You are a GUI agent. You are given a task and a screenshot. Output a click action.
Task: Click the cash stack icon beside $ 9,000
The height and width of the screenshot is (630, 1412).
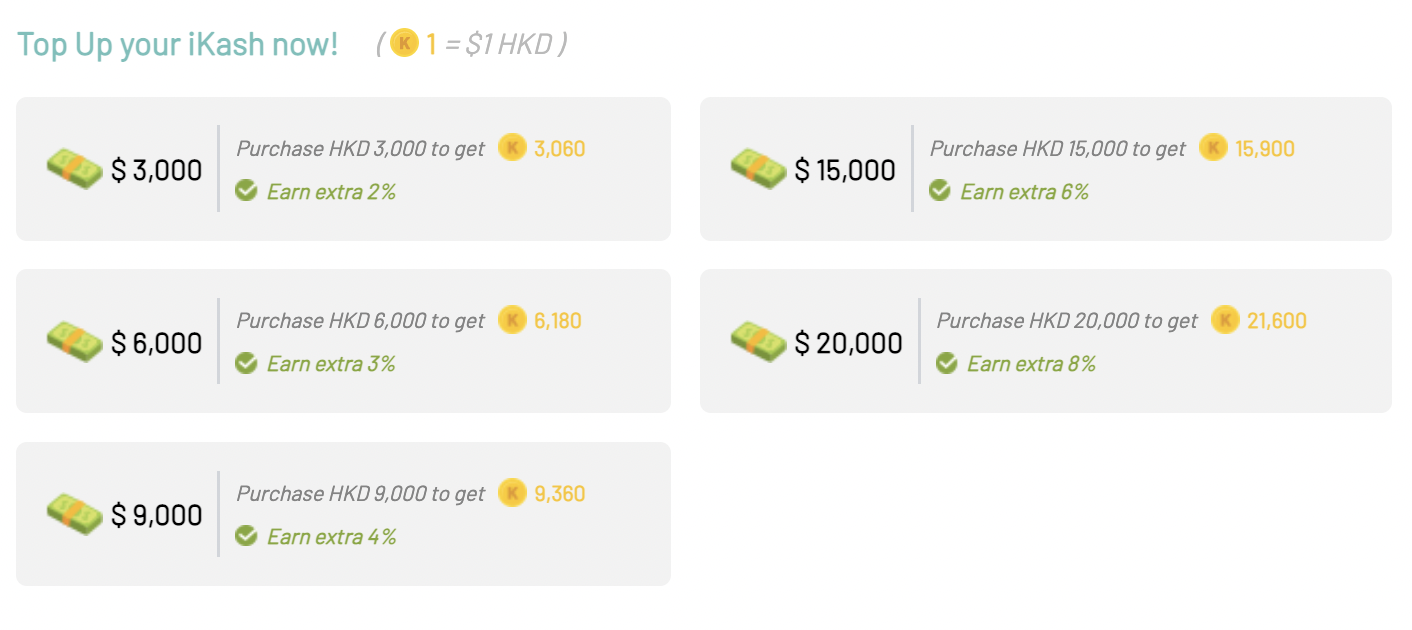tap(75, 514)
